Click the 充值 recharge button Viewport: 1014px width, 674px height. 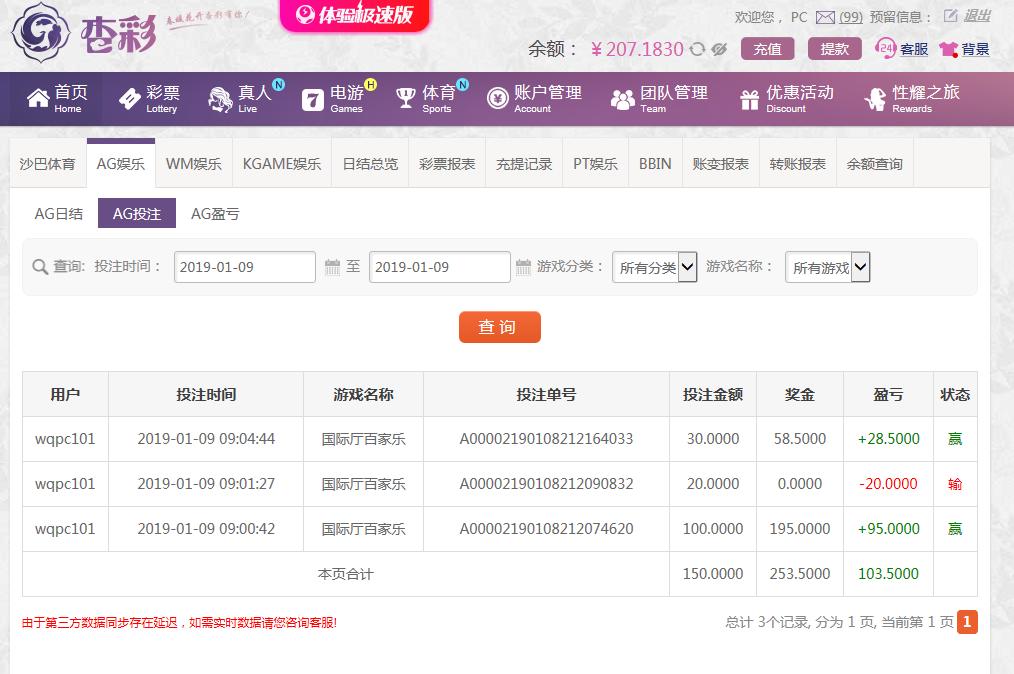(768, 49)
